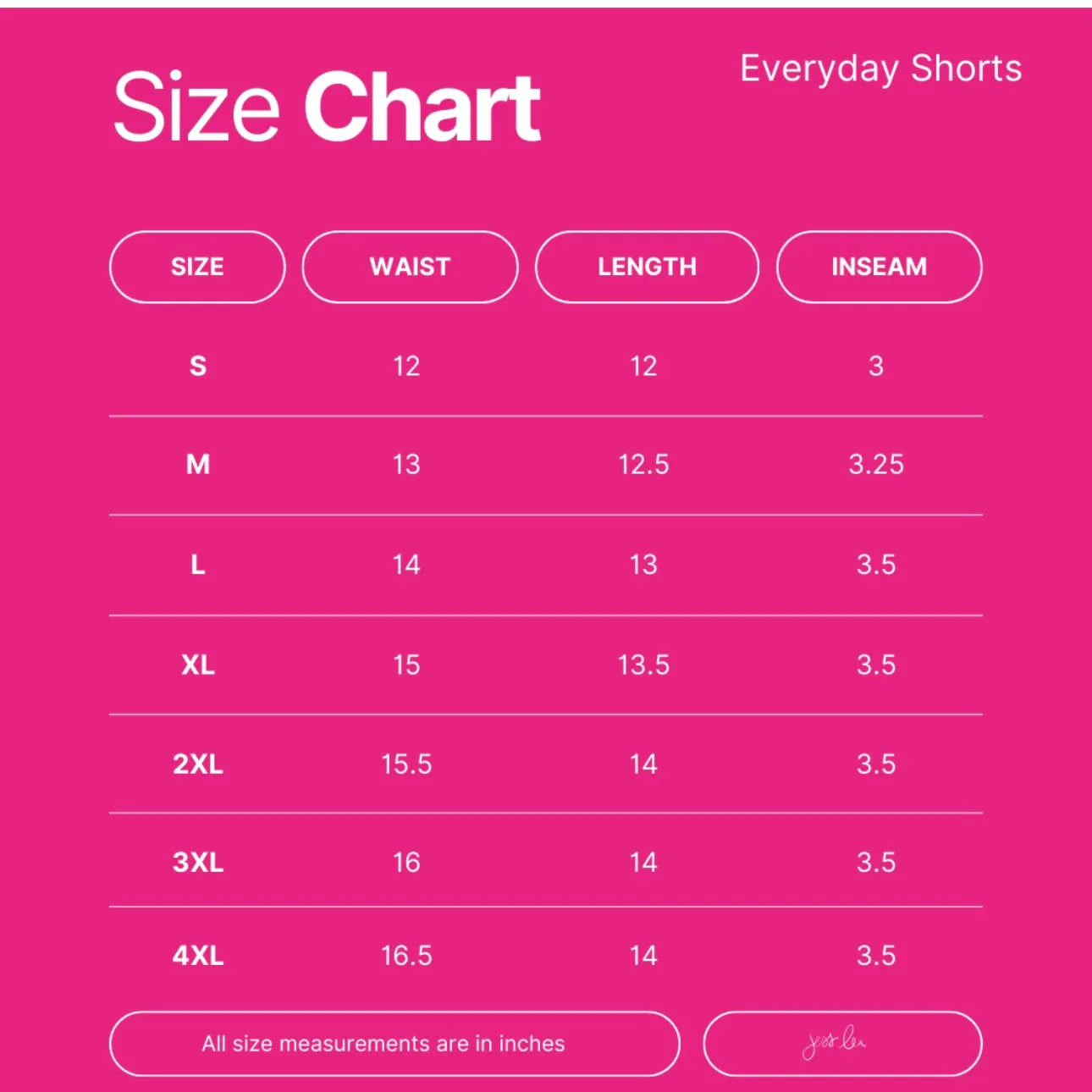
Task: Select the L size row label
Action: pos(198,564)
